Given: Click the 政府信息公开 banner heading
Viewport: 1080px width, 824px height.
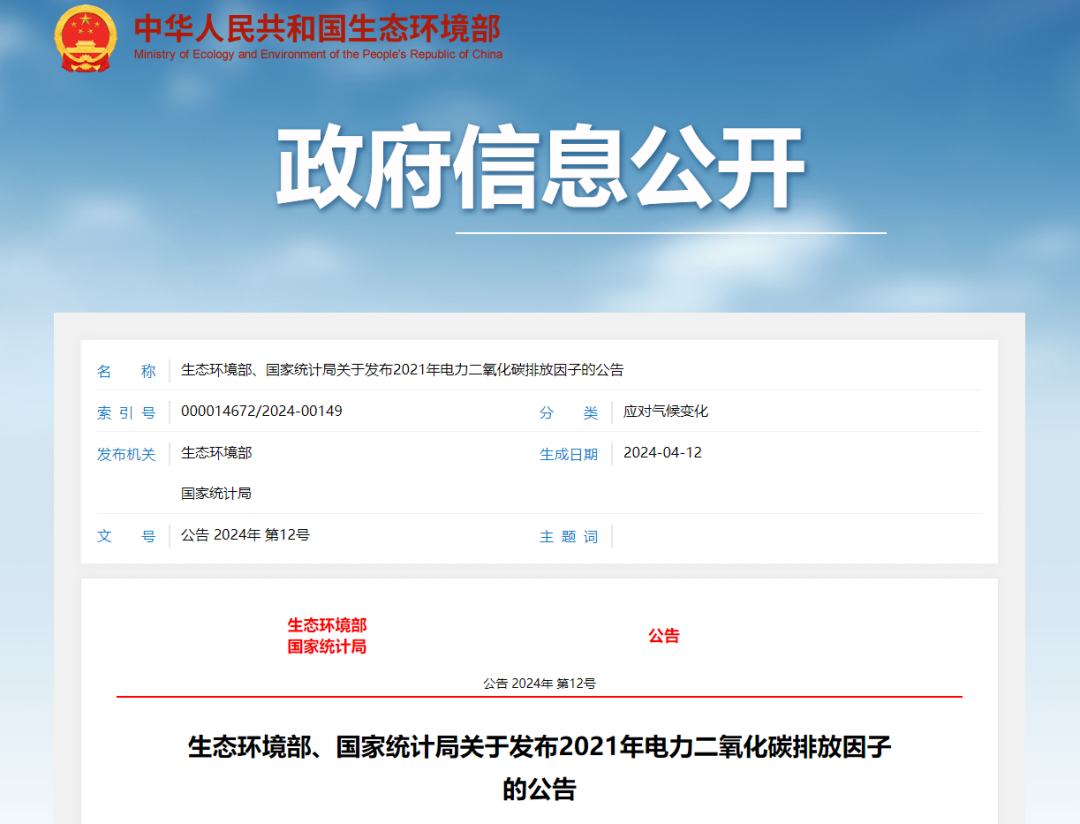Looking at the screenshot, I should 540,167.
